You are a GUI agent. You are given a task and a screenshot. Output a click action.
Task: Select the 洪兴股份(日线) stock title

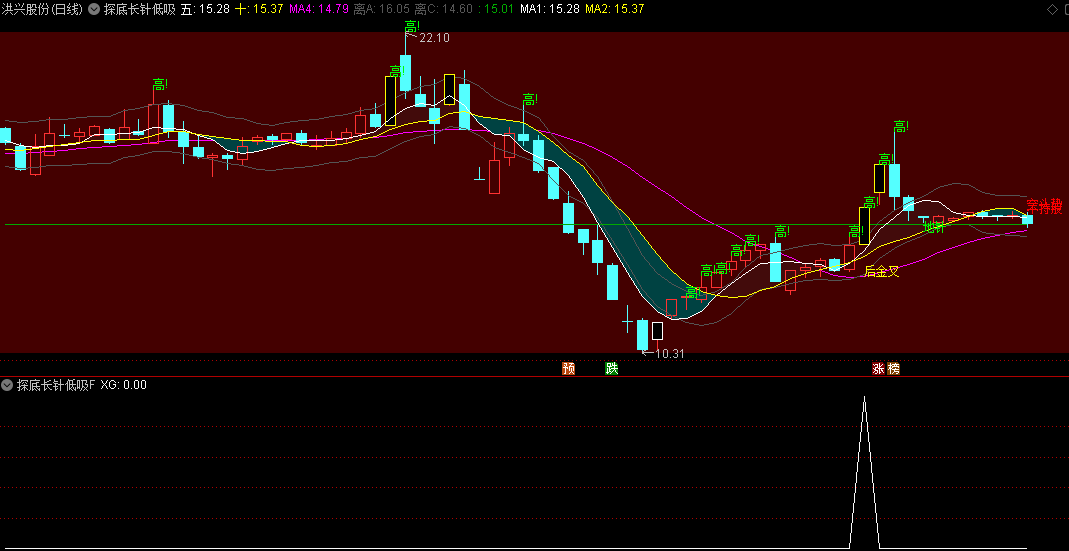[x=42, y=10]
